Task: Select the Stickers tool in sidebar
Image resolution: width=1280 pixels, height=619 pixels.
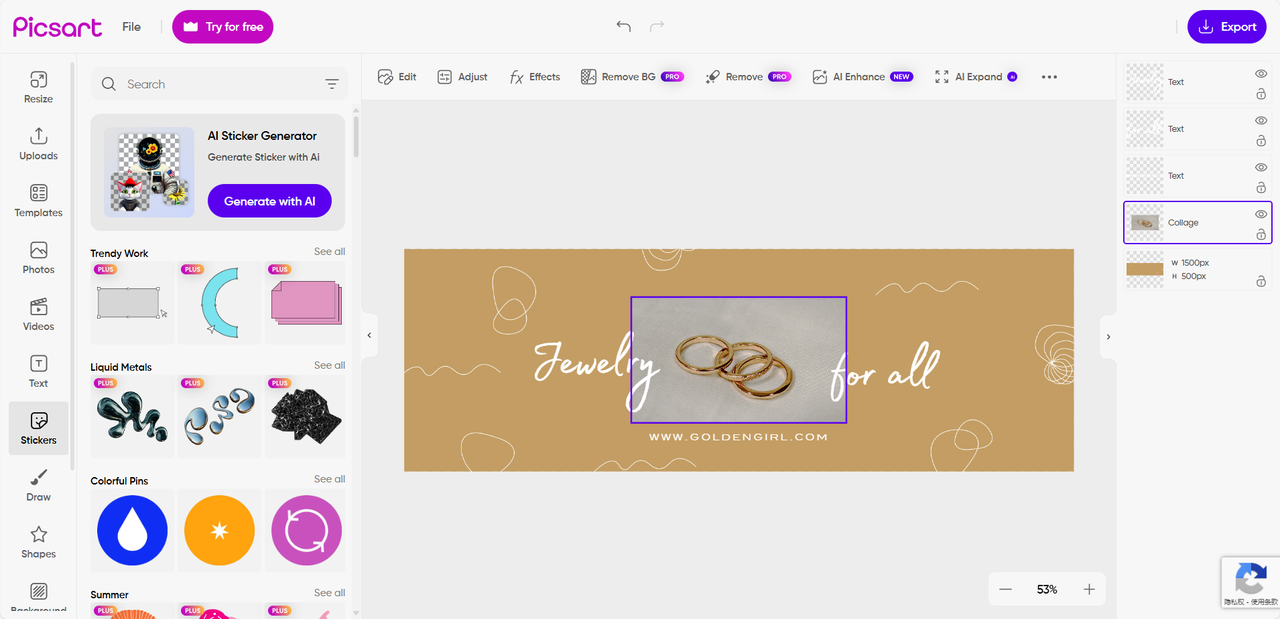Action: pos(38,429)
